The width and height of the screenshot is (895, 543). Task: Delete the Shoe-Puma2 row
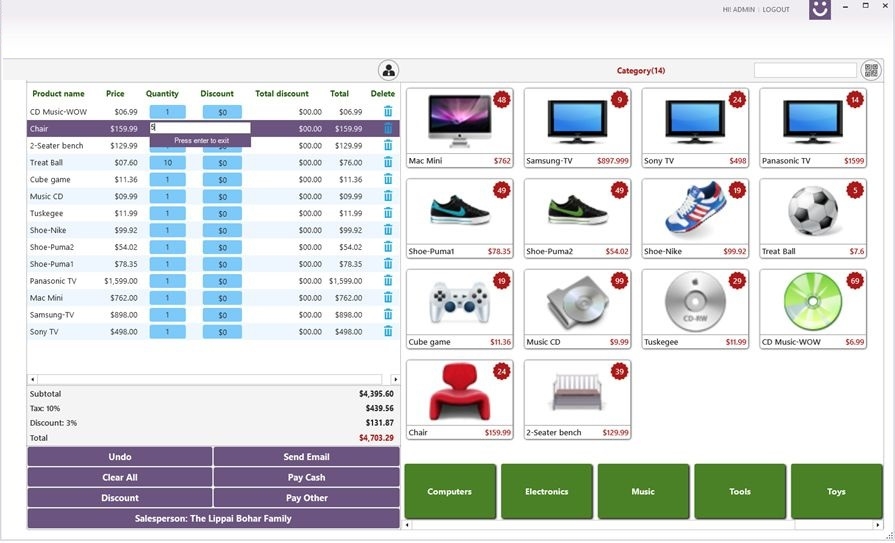point(388,247)
